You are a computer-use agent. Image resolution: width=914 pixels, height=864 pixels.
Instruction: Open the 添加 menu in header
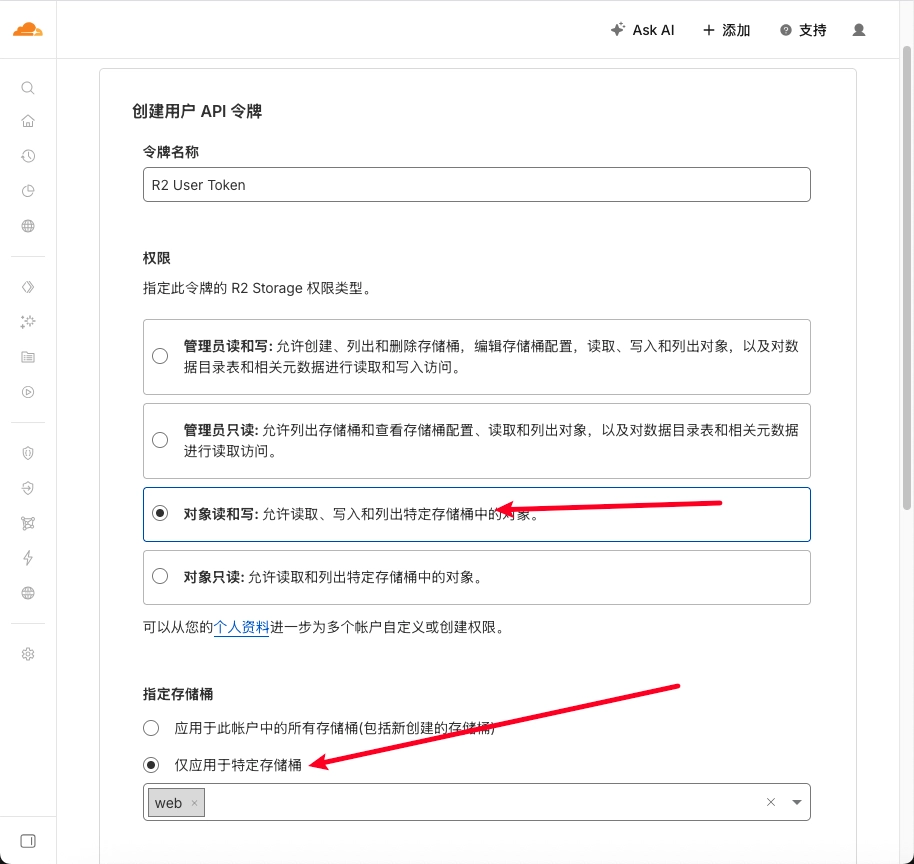point(727,30)
